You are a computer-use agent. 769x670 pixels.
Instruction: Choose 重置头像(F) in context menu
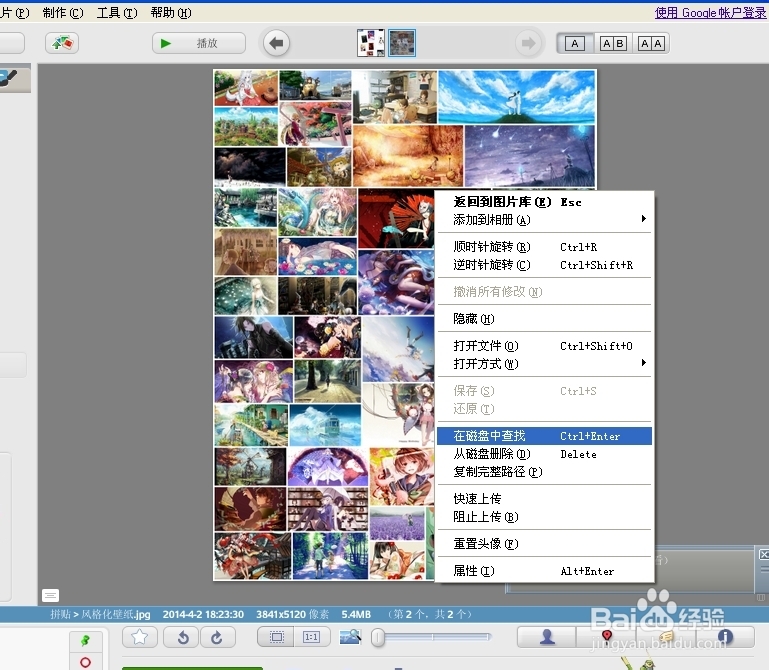[544, 544]
